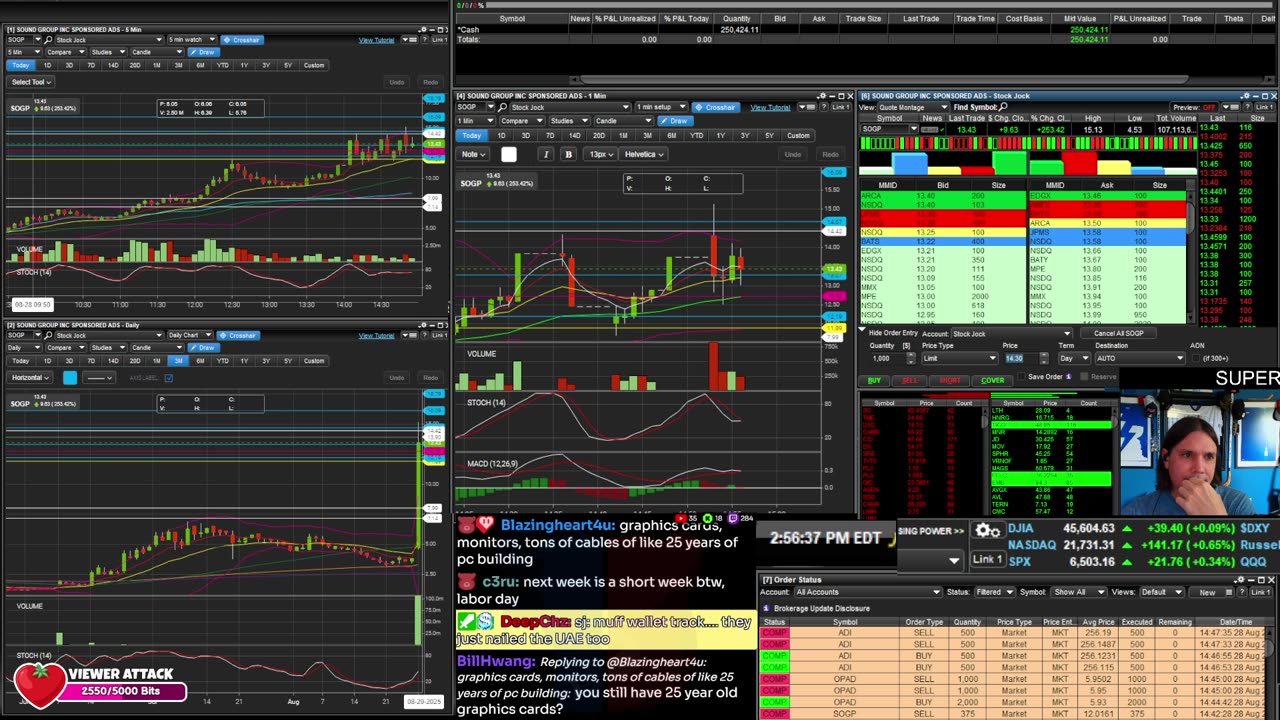Open the settings gear on the market index ticker
1280x720 pixels.
(x=987, y=531)
